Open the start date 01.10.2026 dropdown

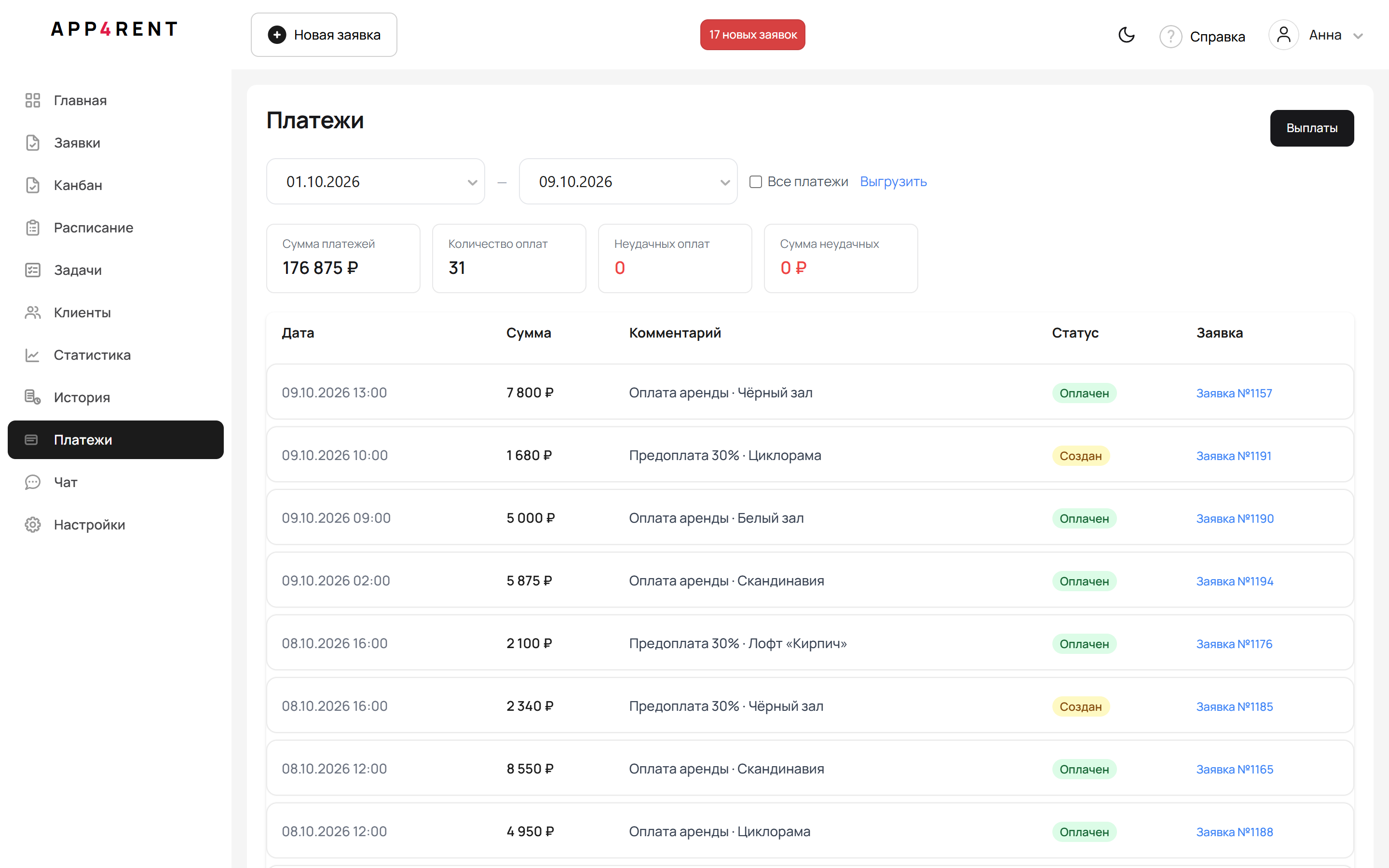[375, 181]
